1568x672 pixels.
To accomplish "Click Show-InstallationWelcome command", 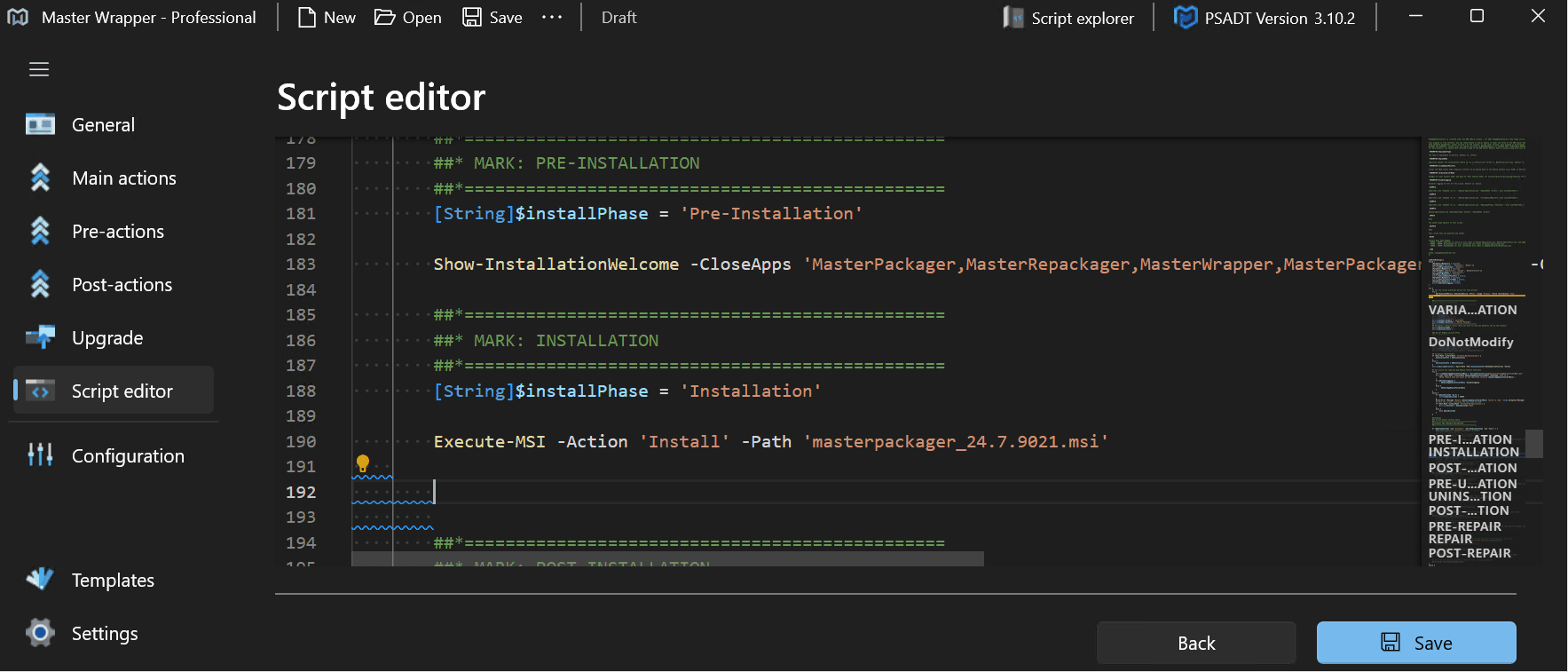I will pos(556,264).
